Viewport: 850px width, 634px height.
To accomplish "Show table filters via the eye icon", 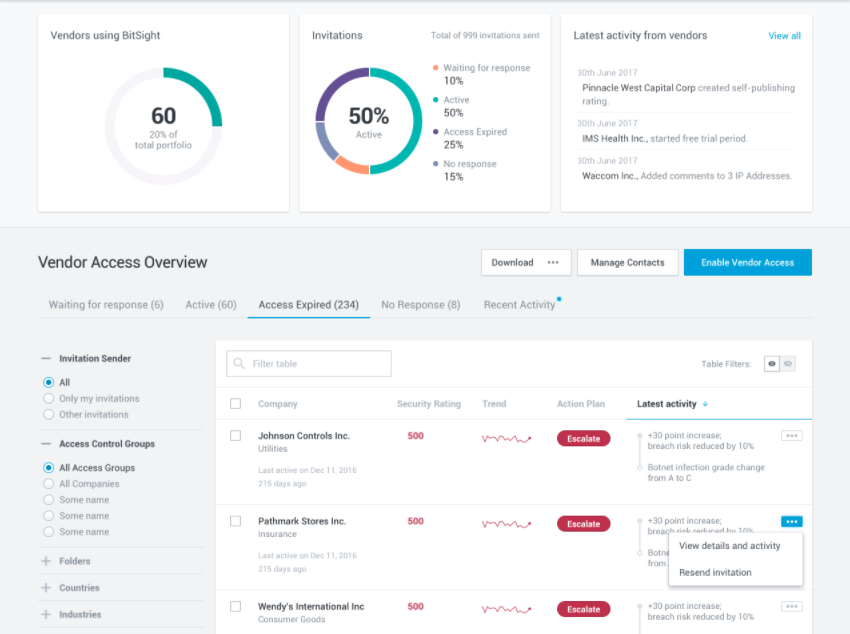I will (771, 364).
